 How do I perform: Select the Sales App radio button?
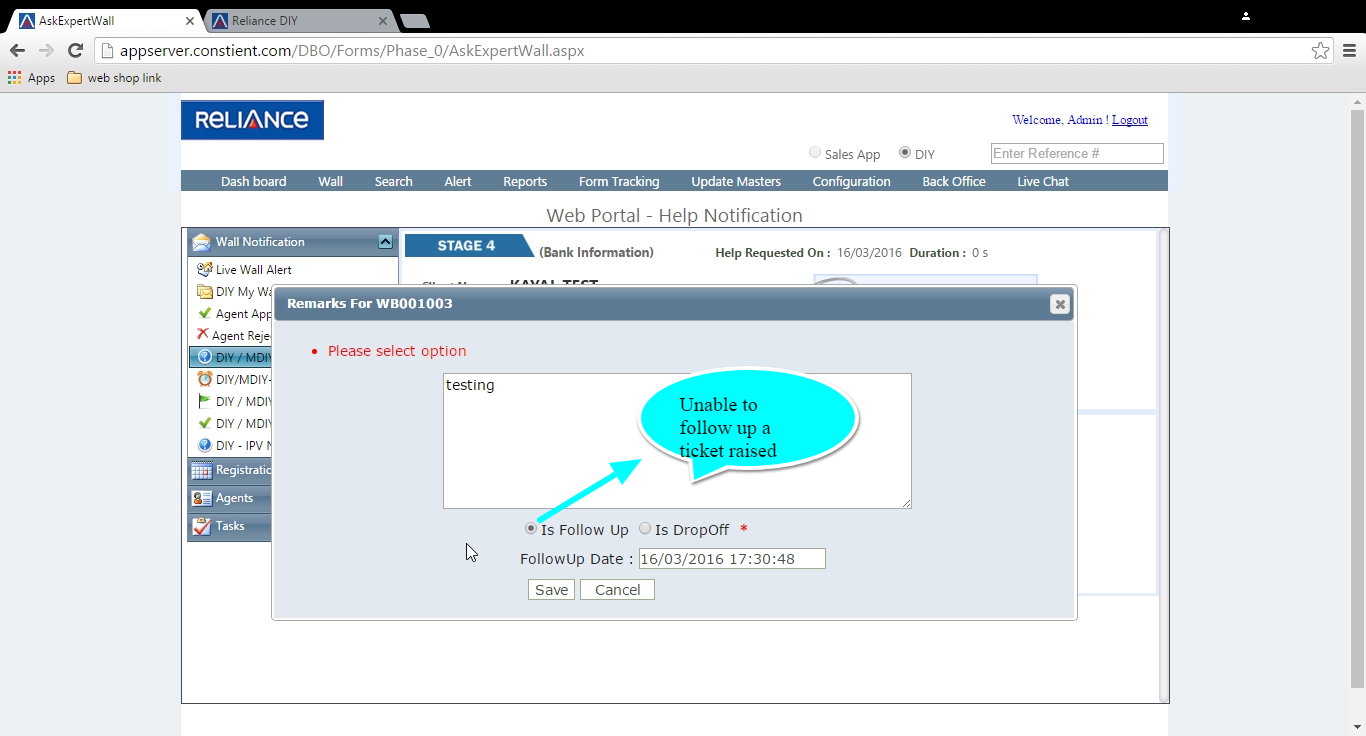(815, 153)
